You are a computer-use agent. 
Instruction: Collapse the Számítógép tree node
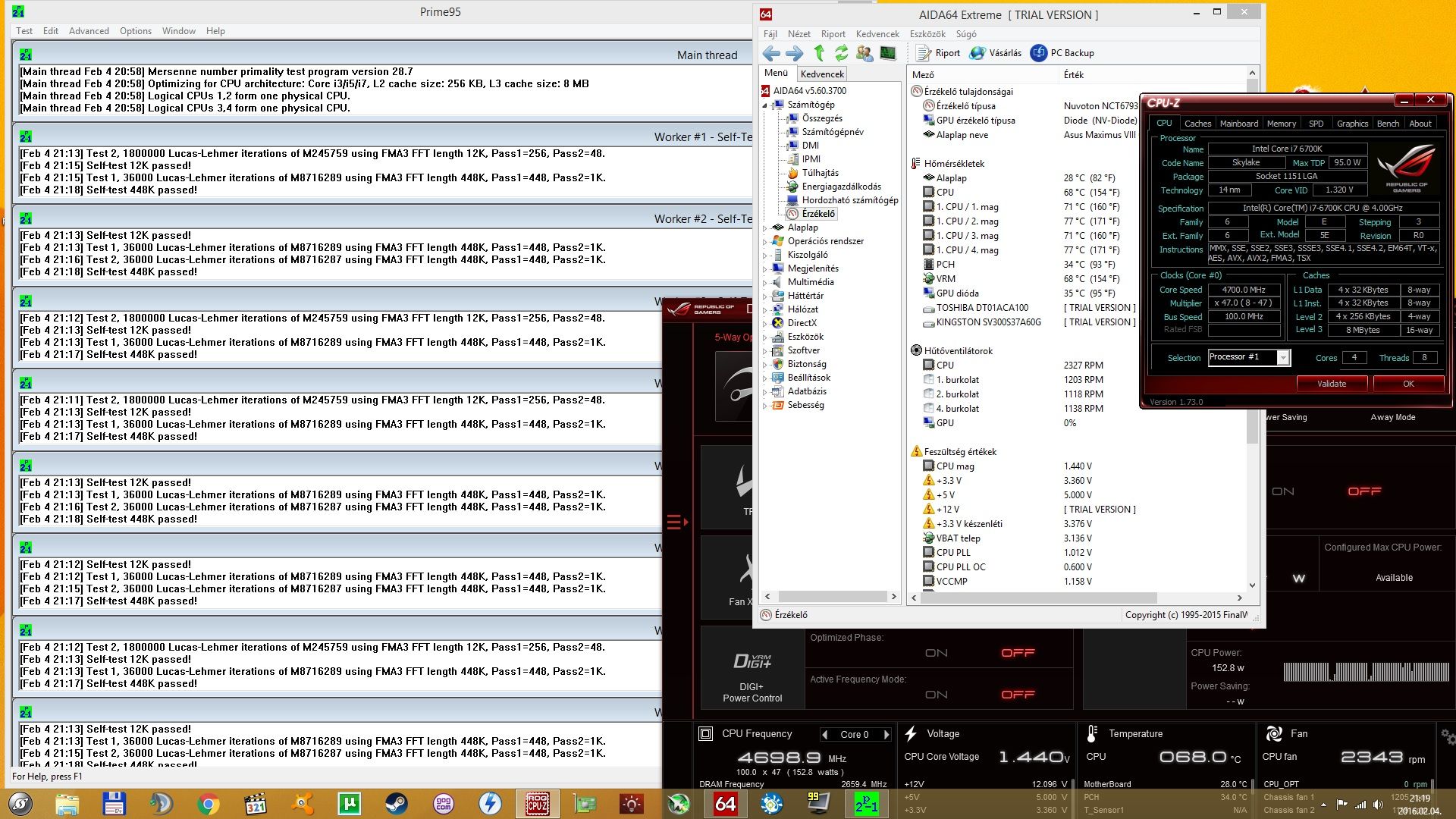point(764,105)
